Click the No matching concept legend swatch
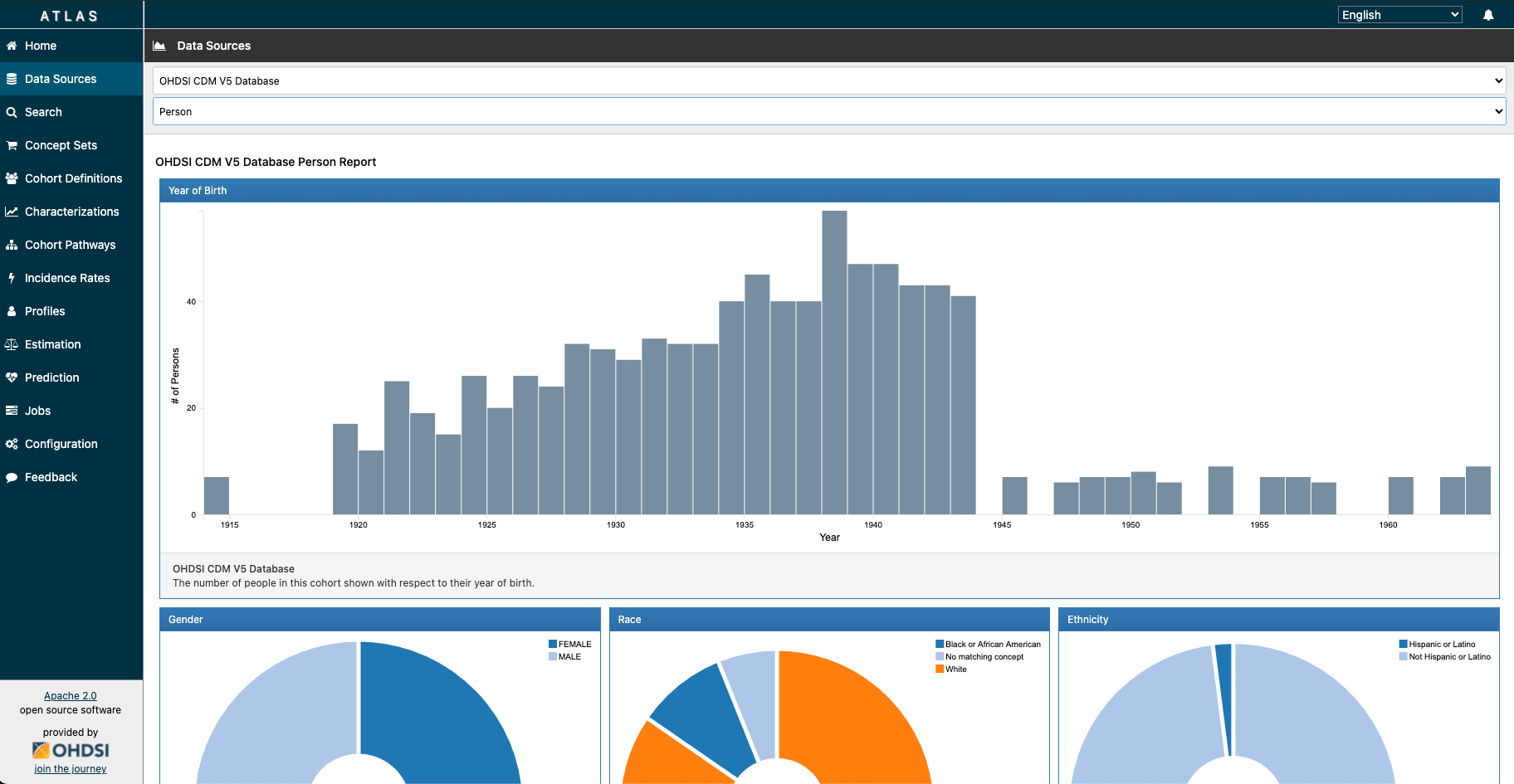Screen dimensions: 1514x784 tap(940, 656)
